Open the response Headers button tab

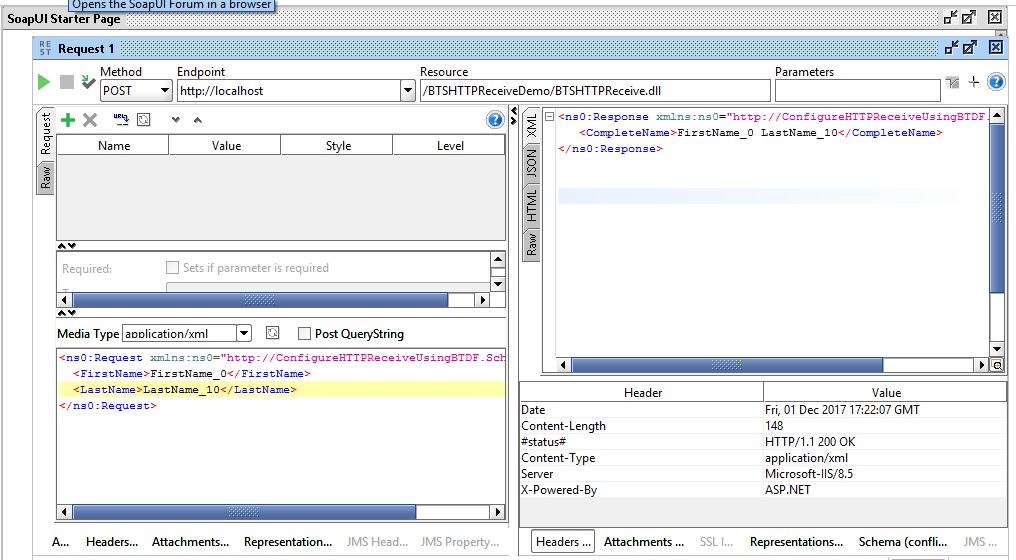563,542
